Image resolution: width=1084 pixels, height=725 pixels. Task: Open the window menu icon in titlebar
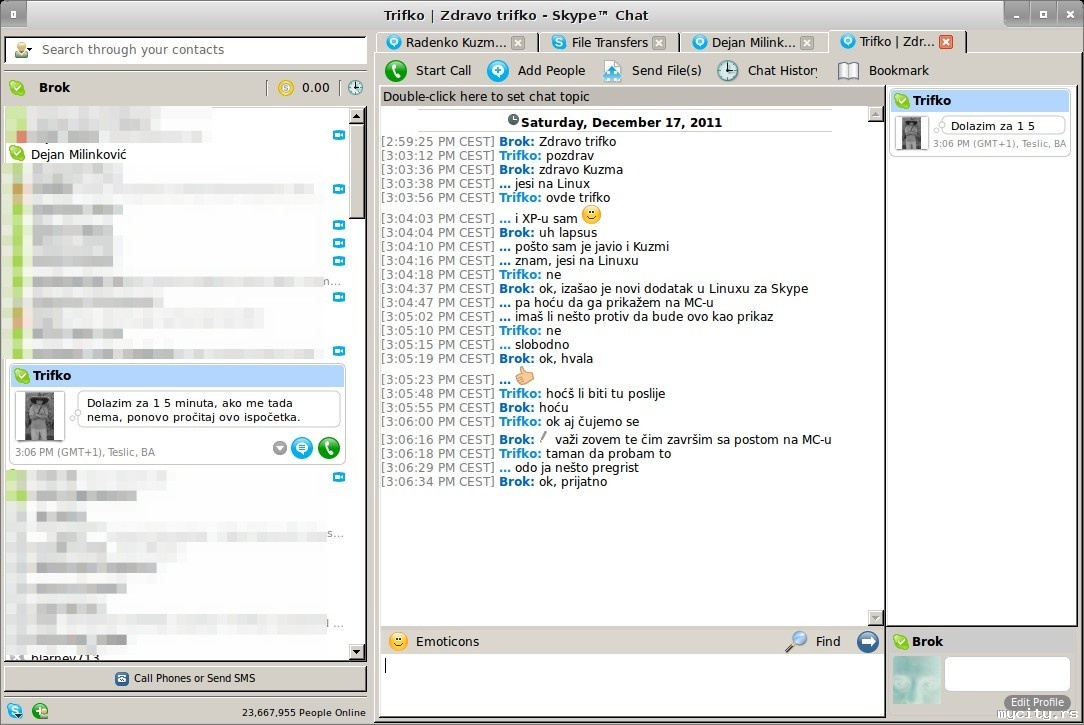click(14, 14)
